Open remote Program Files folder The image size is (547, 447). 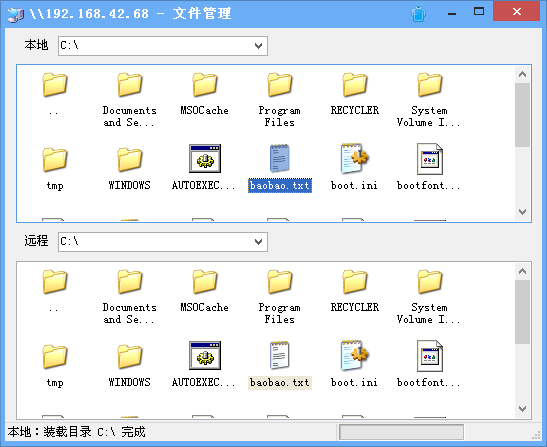[x=279, y=282]
